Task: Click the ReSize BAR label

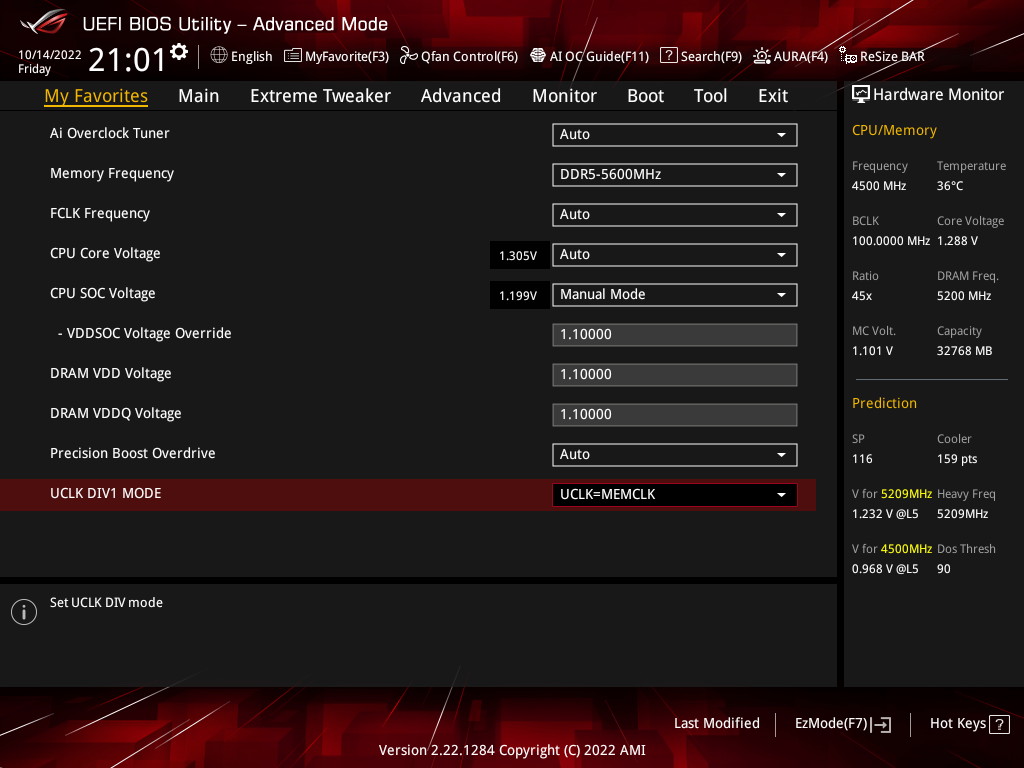Action: pyautogui.click(x=892, y=56)
